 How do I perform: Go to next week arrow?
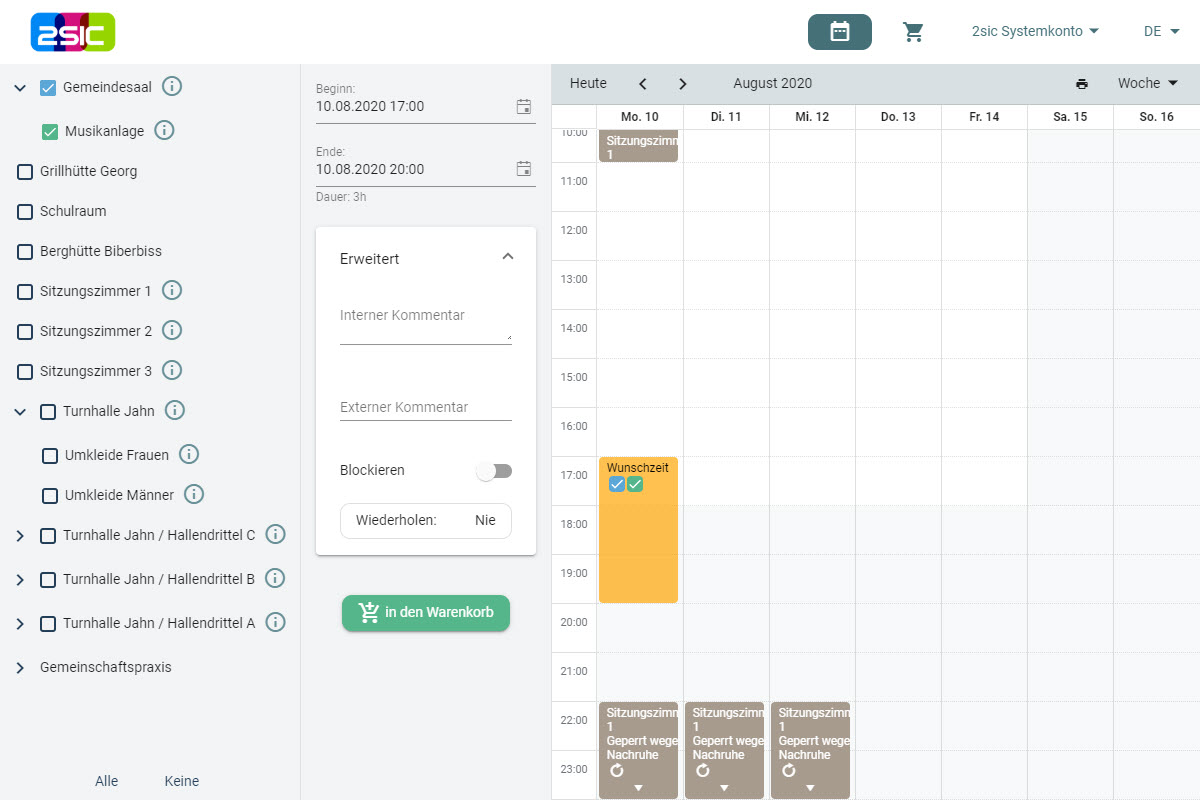tap(682, 84)
